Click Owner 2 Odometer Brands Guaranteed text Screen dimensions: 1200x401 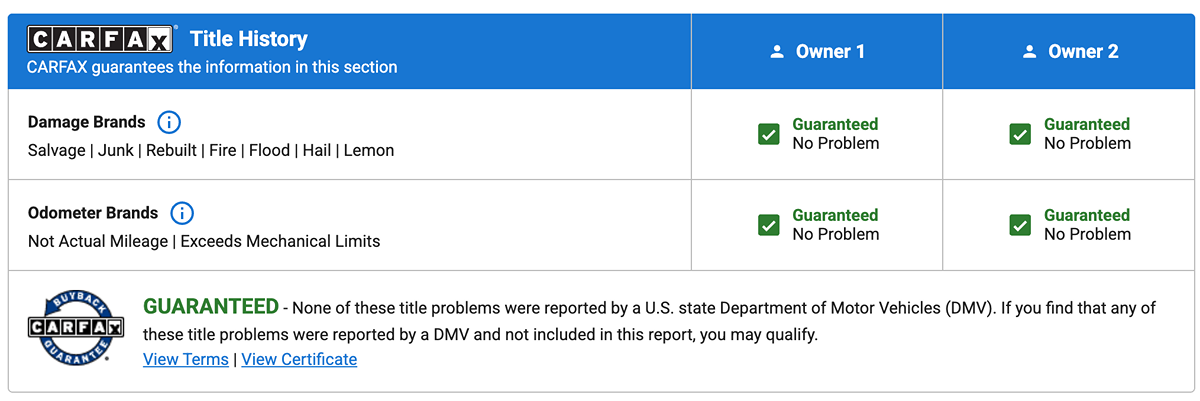pos(1087,215)
